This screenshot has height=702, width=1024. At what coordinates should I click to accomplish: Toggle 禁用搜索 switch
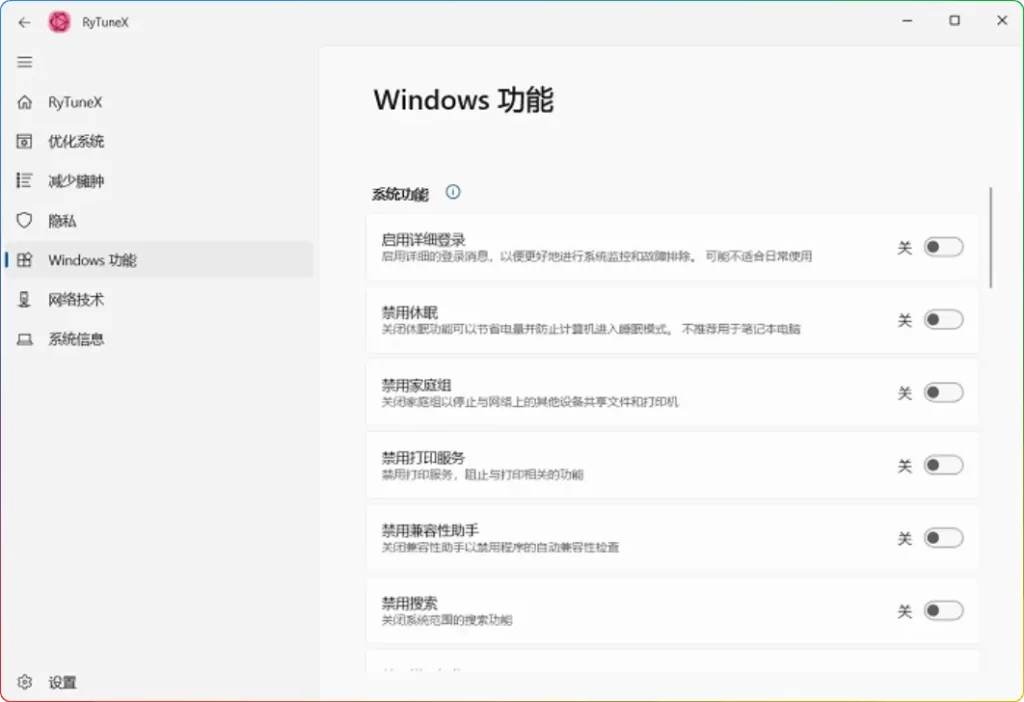[x=943, y=611]
